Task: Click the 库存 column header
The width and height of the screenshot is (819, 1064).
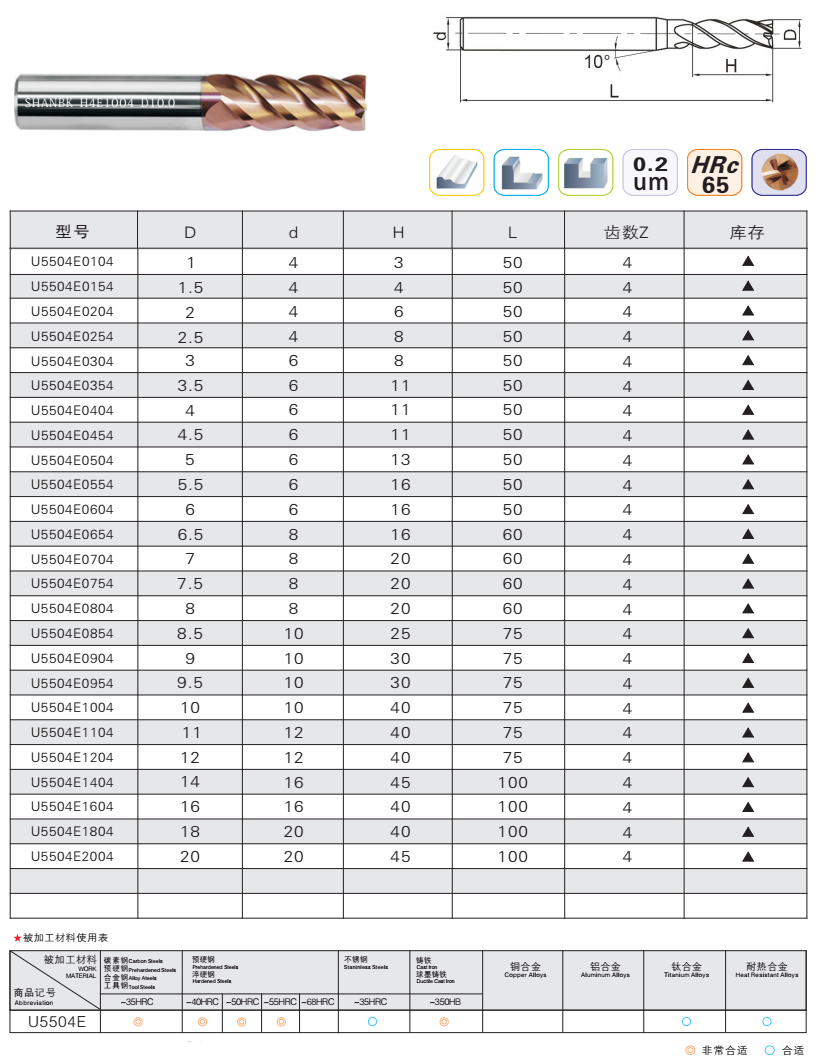Action: [x=746, y=232]
